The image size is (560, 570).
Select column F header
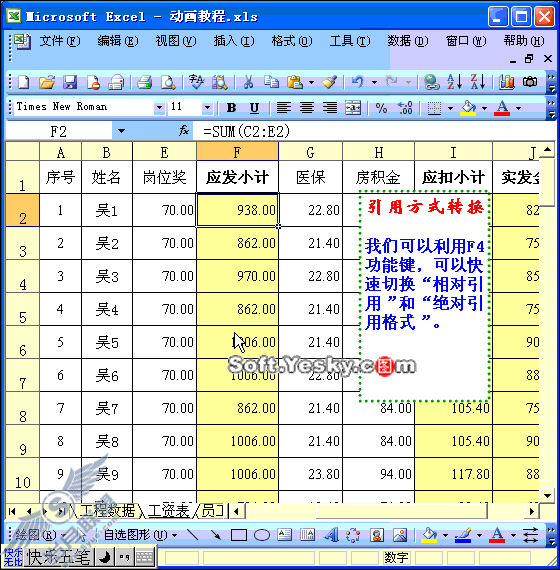pyautogui.click(x=237, y=152)
